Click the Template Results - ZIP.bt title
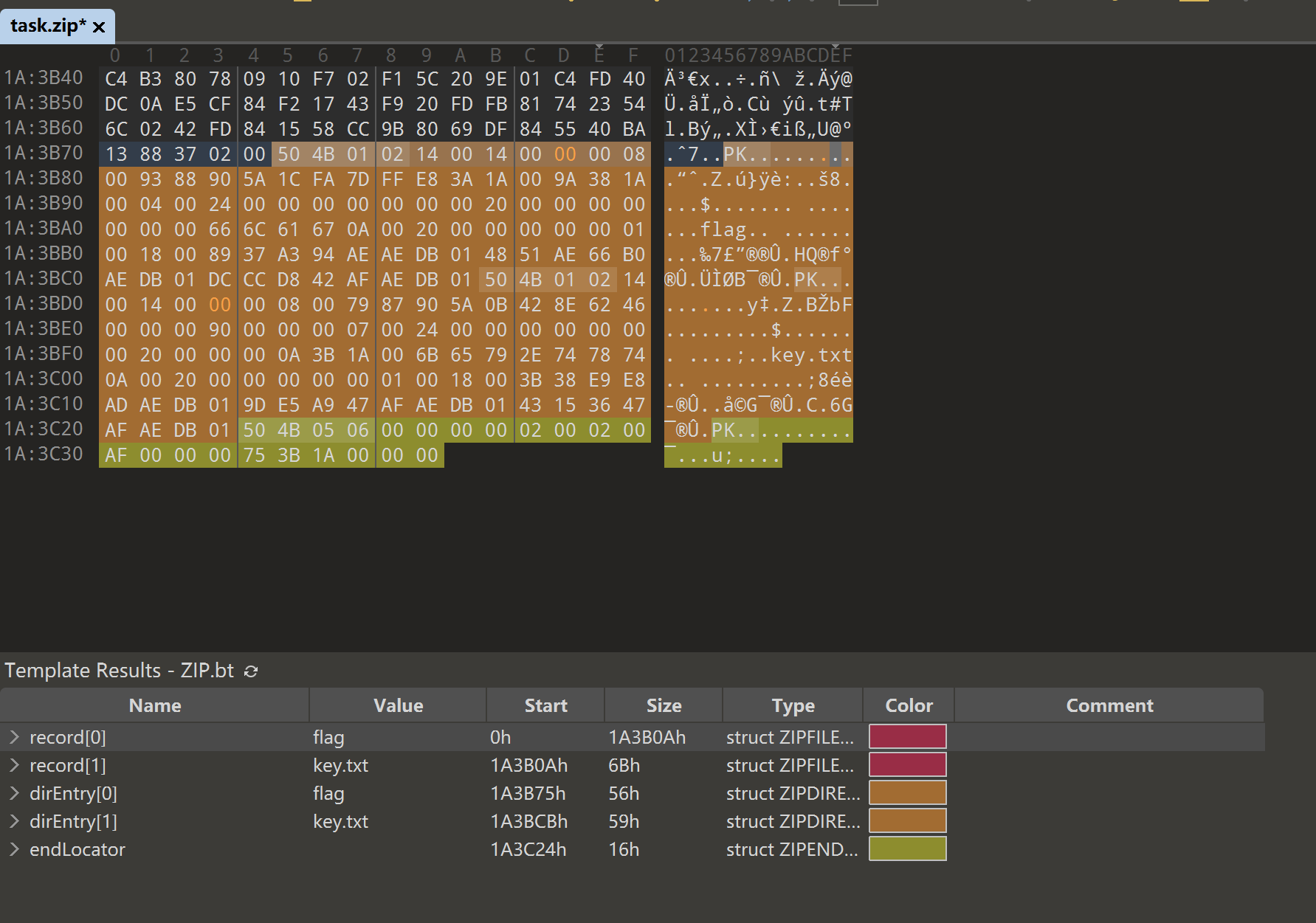 [119, 670]
